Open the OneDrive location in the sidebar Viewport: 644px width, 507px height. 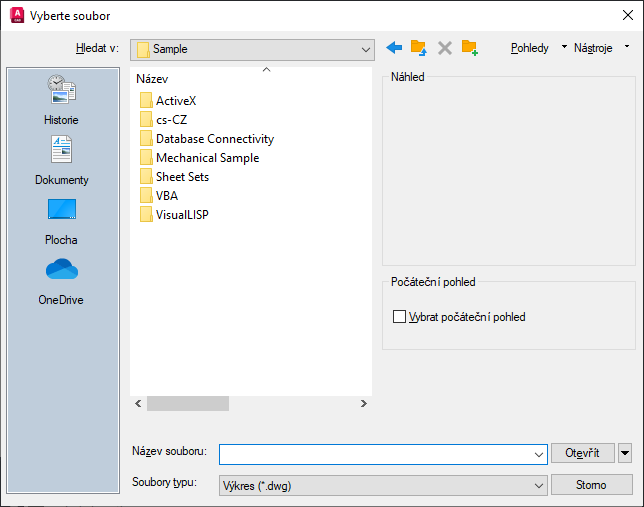(61, 282)
